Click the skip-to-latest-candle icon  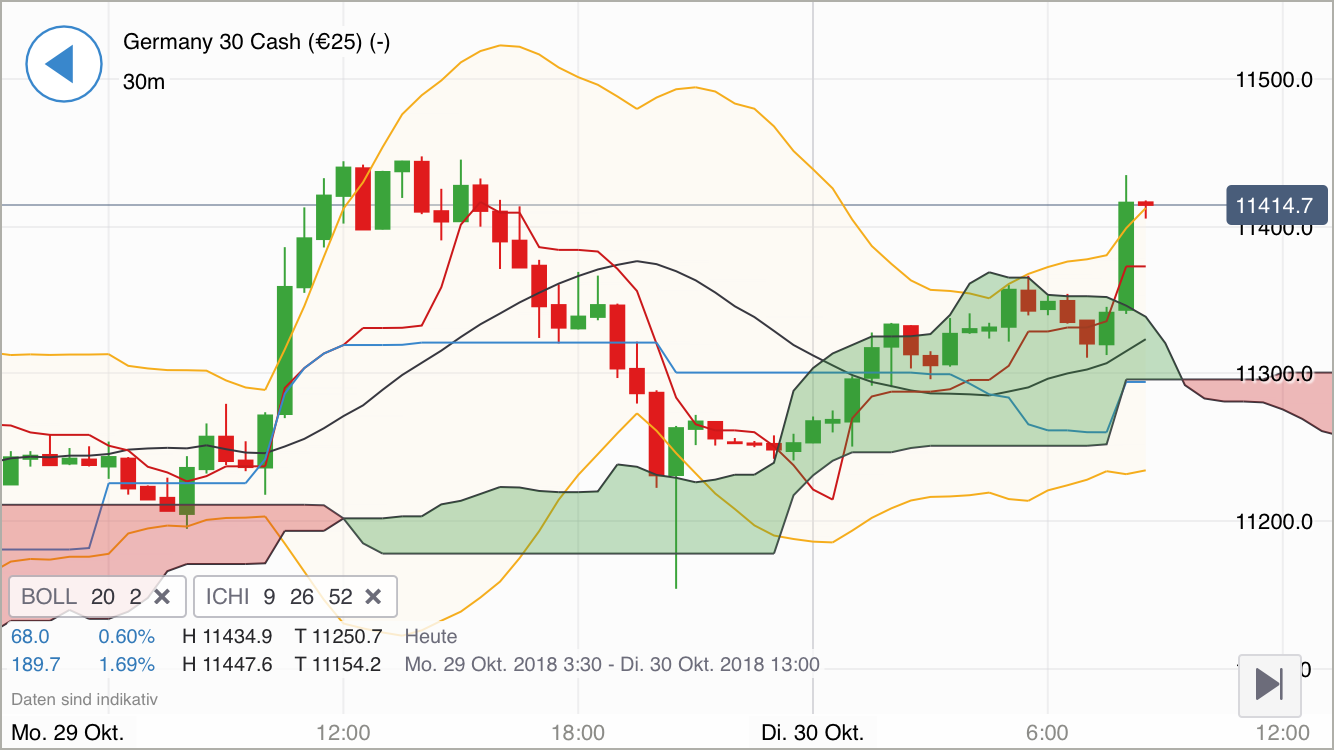1269,686
